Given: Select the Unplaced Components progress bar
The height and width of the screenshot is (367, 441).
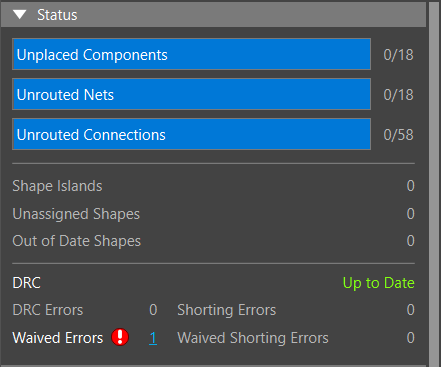Looking at the screenshot, I should pos(192,54).
